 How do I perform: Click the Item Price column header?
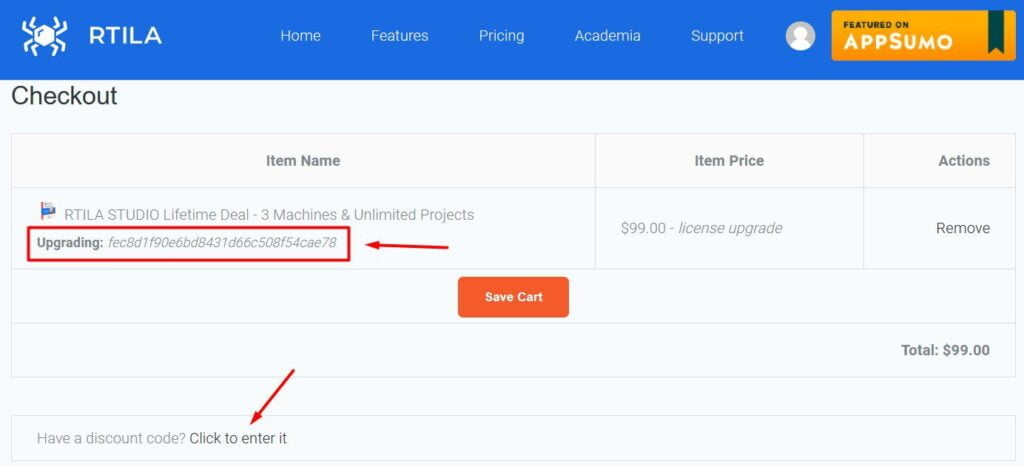729,161
